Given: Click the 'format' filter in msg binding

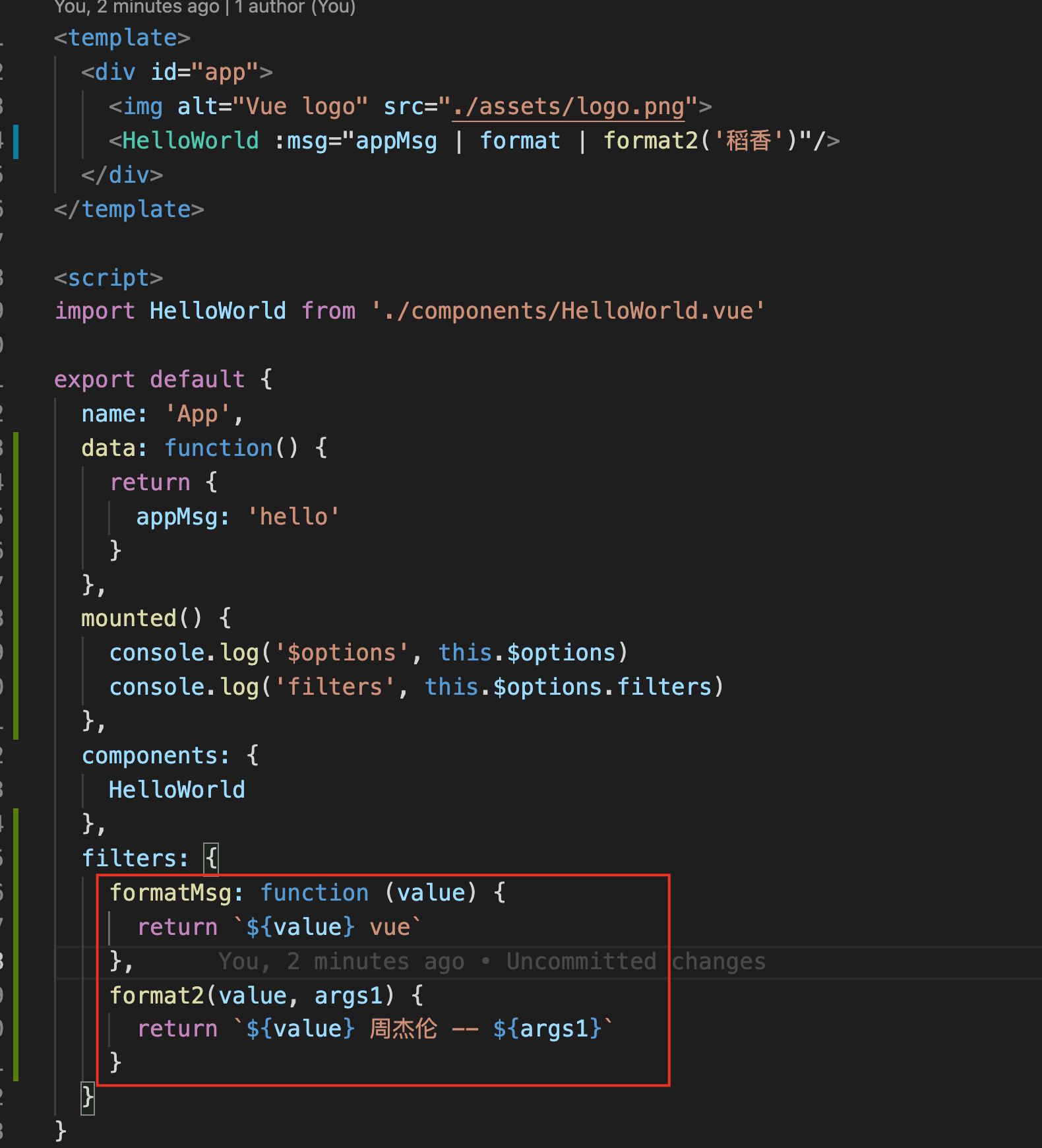Looking at the screenshot, I should [520, 141].
